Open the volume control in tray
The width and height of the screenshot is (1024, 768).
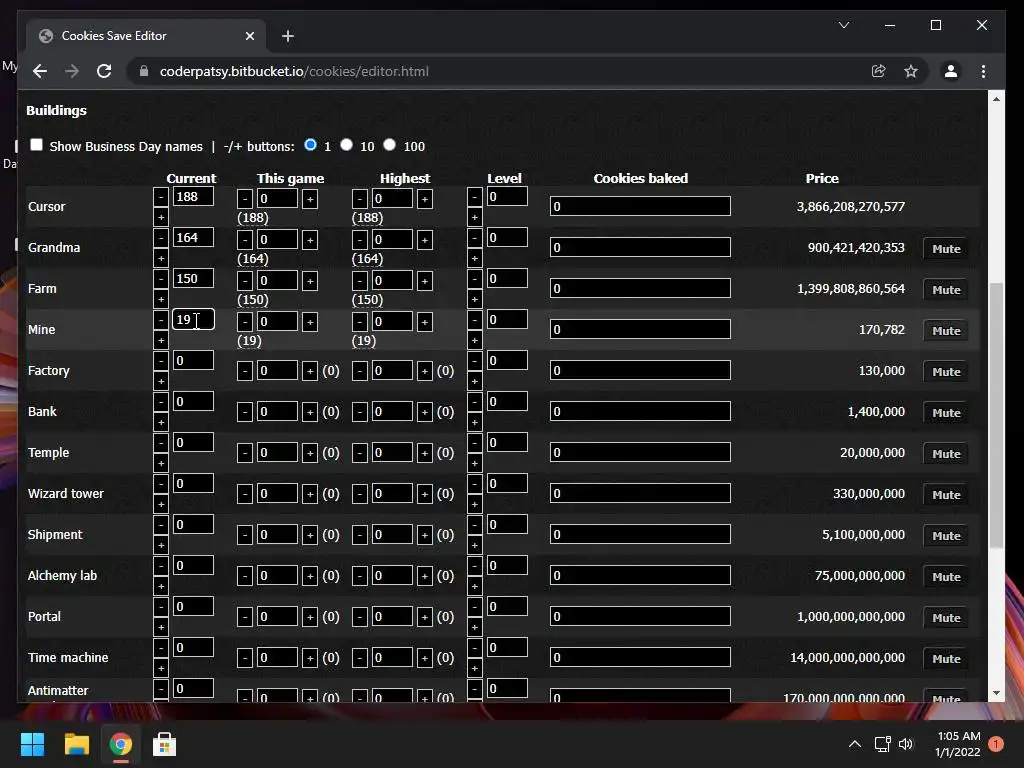point(906,744)
